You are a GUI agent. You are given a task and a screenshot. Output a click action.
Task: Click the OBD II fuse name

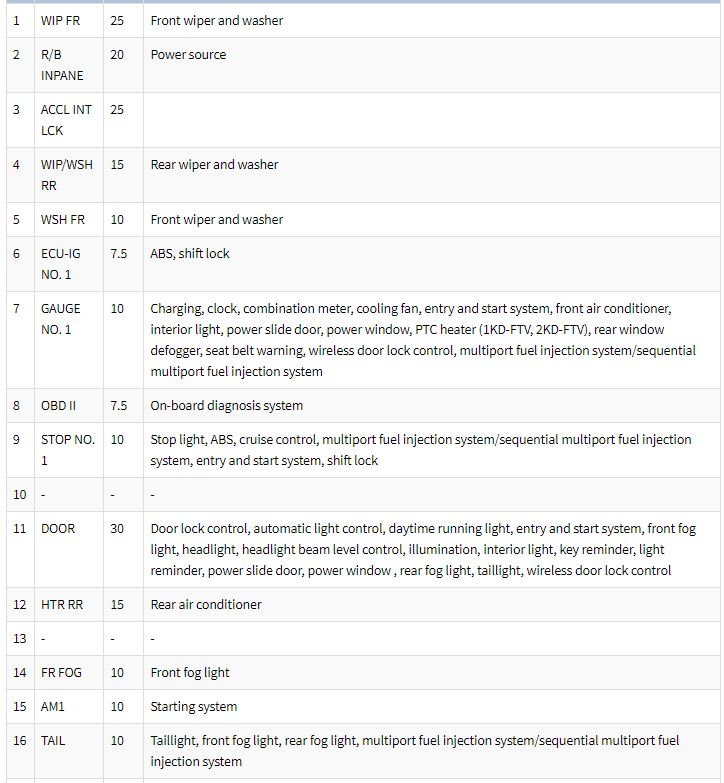58,405
